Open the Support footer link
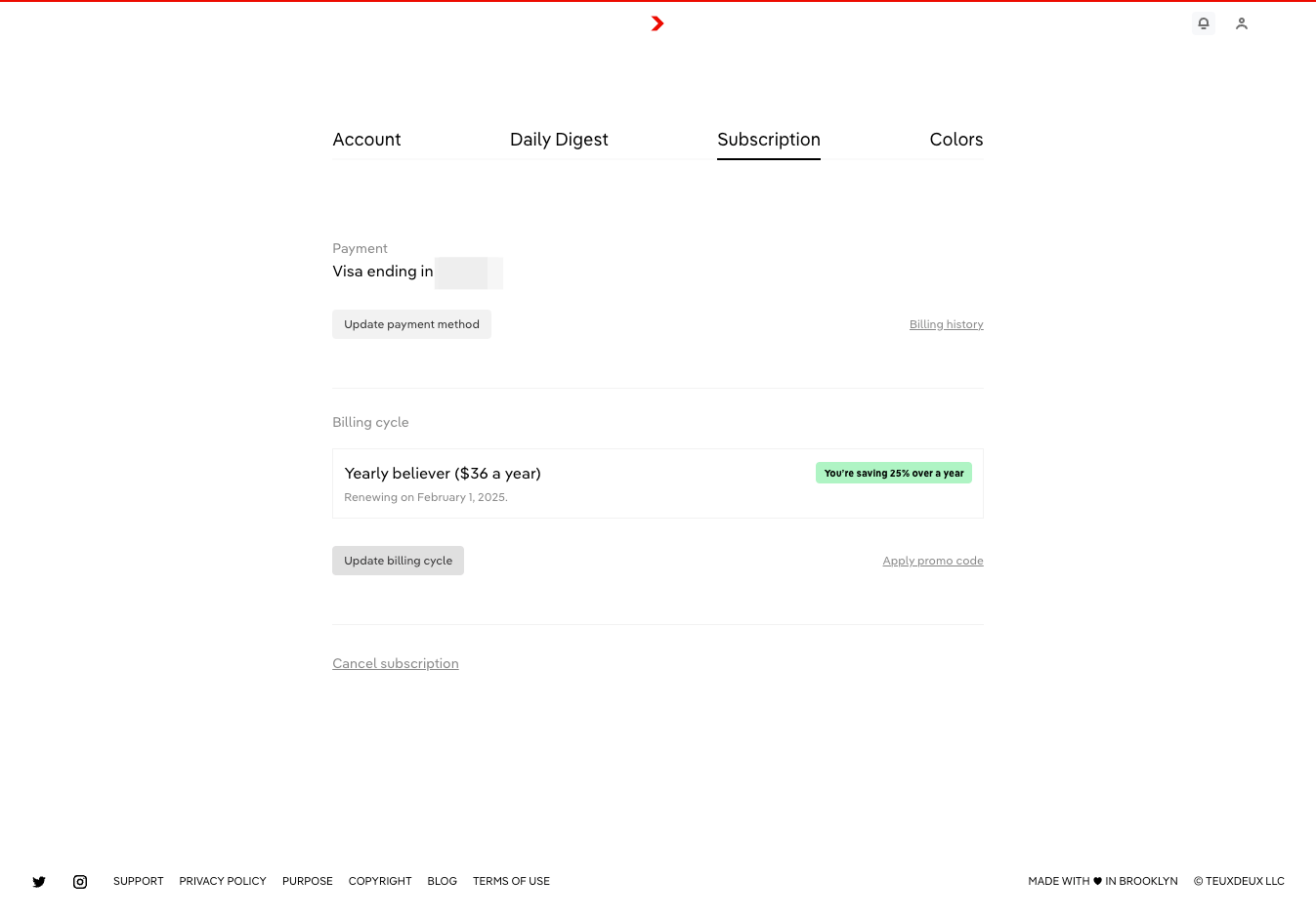Image resolution: width=1316 pixels, height=921 pixels. click(139, 881)
